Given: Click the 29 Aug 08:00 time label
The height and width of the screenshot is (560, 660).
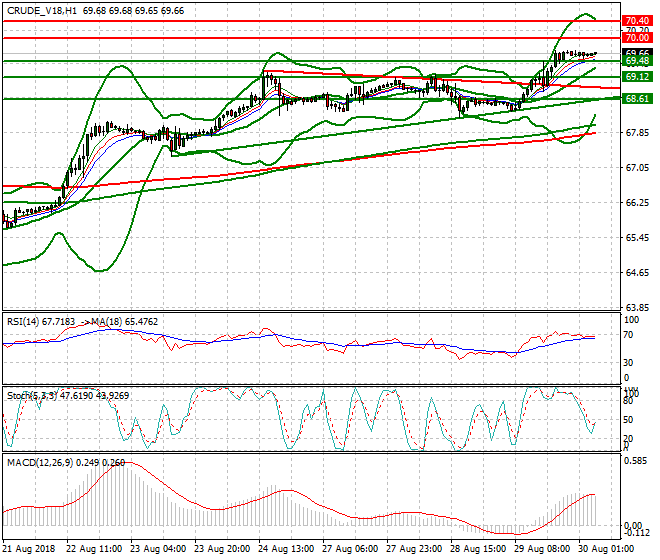Looking at the screenshot, I should [x=542, y=549].
